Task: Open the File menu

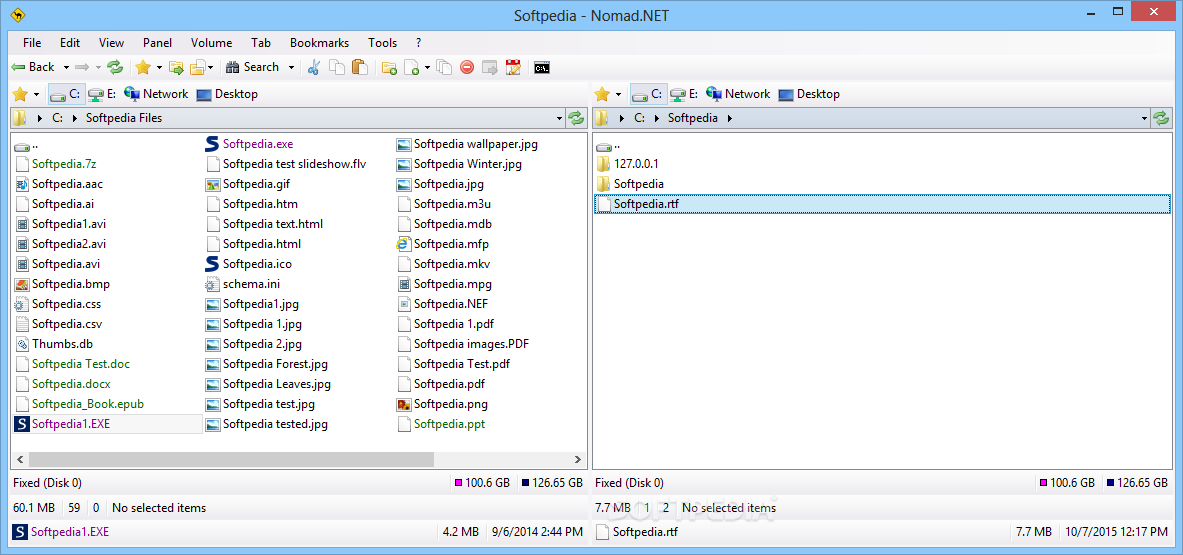Action: 32,43
